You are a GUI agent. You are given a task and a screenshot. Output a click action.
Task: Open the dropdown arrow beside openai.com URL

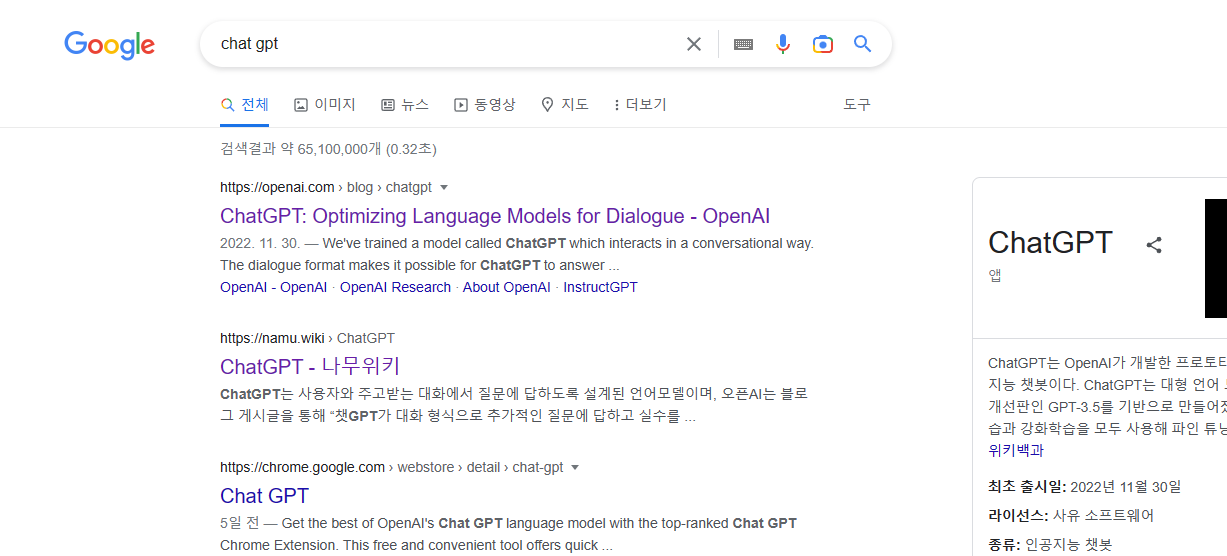pos(444,187)
